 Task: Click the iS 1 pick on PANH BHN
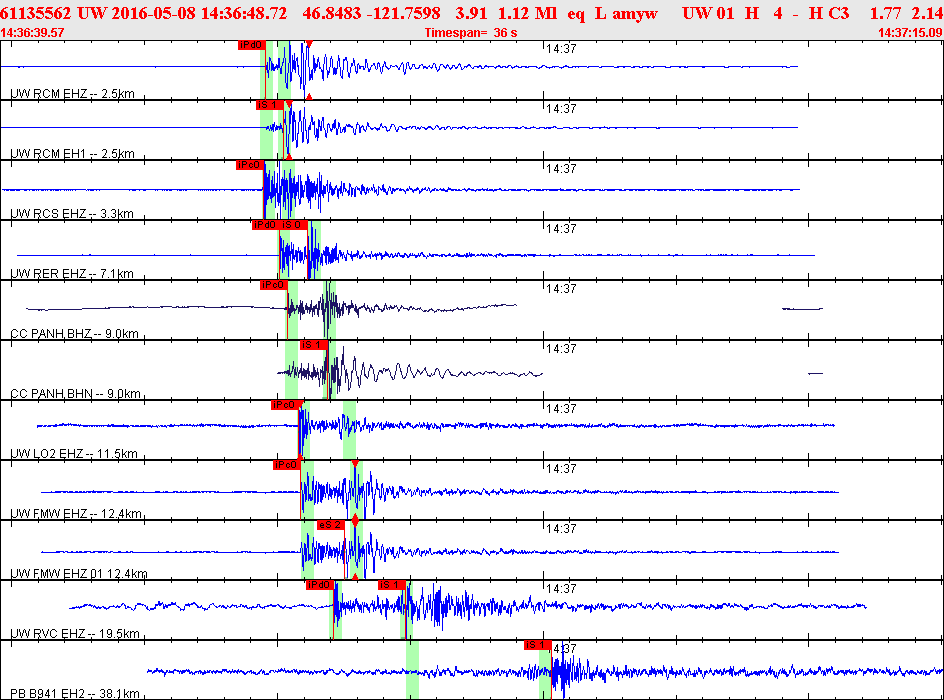click(314, 345)
